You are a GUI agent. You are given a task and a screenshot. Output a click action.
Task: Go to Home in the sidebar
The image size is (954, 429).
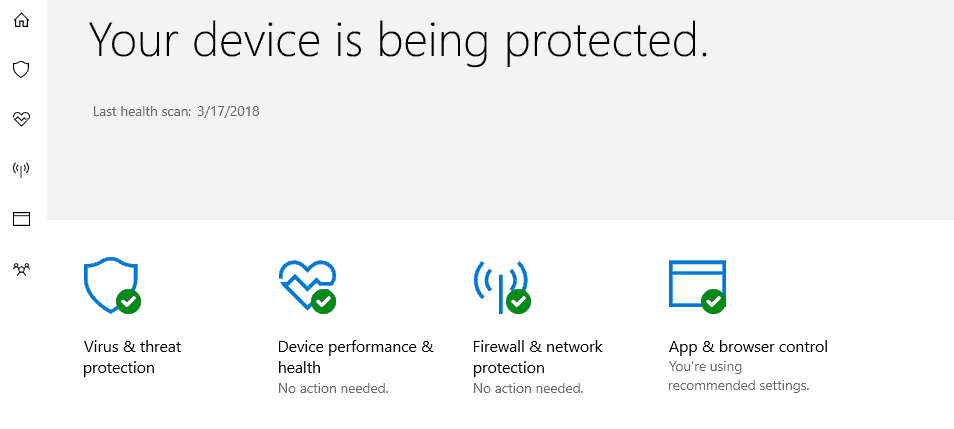pos(21,20)
